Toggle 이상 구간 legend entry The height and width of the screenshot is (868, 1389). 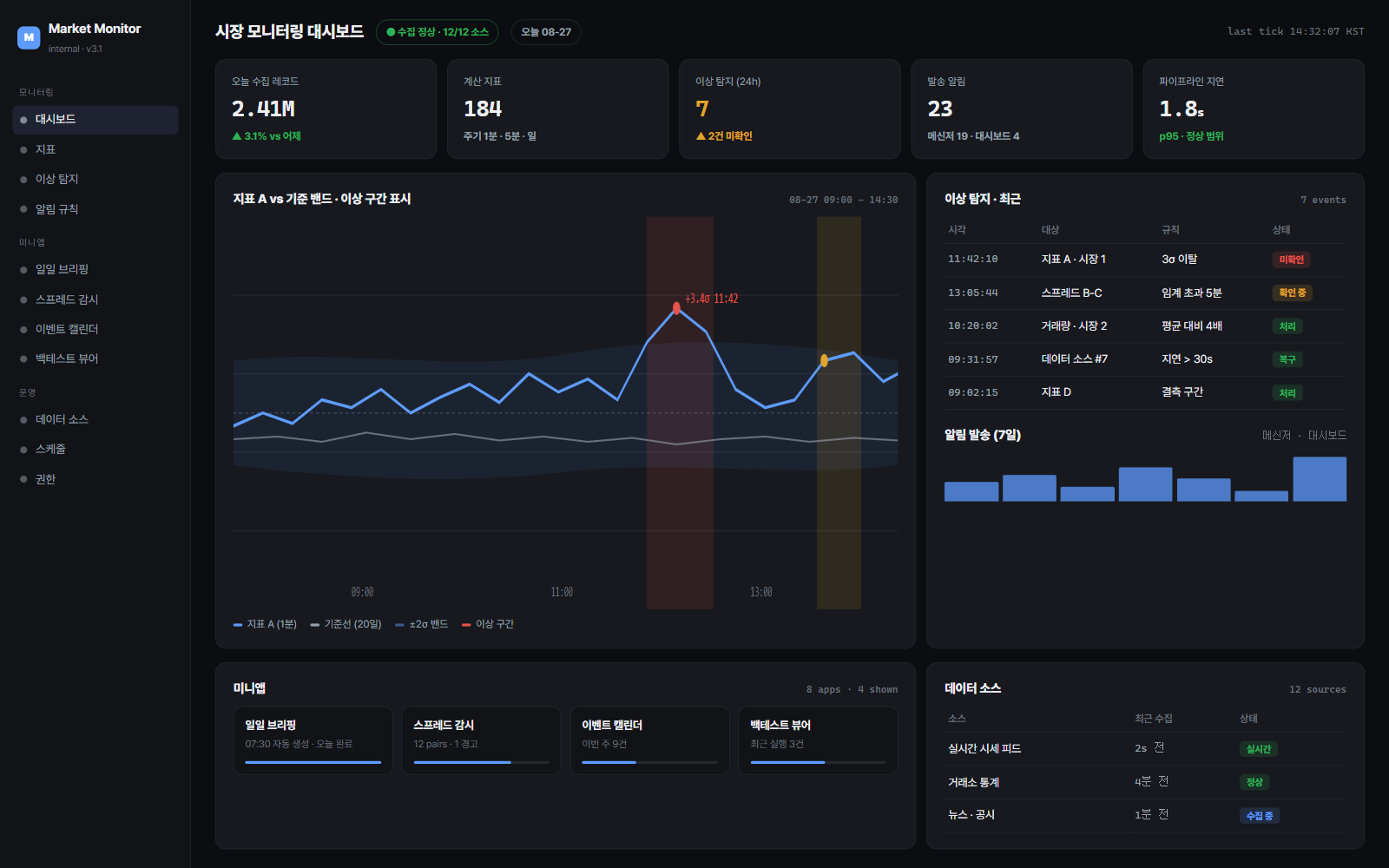coord(488,624)
